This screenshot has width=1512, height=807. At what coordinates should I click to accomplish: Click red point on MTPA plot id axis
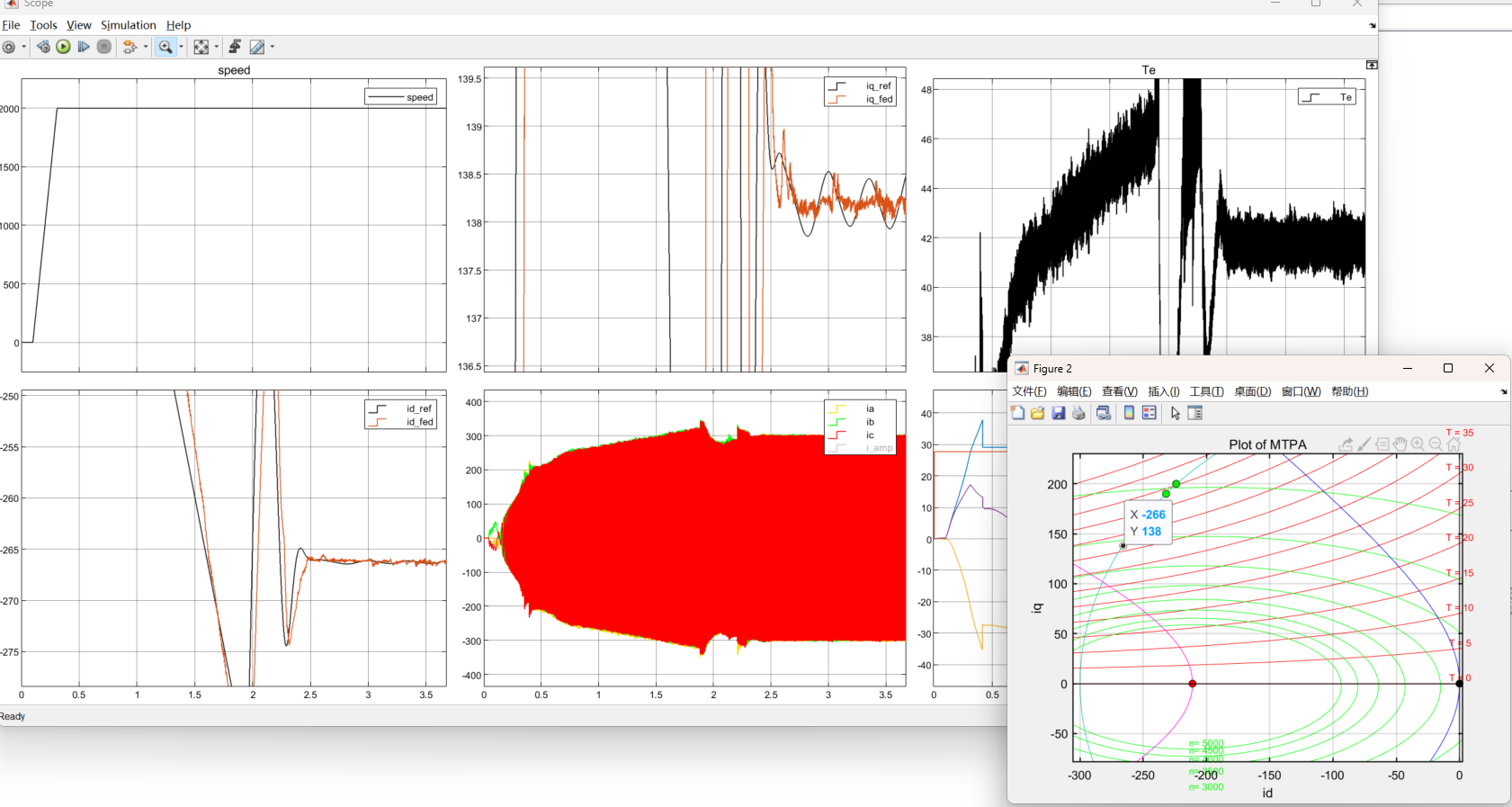(x=1193, y=684)
